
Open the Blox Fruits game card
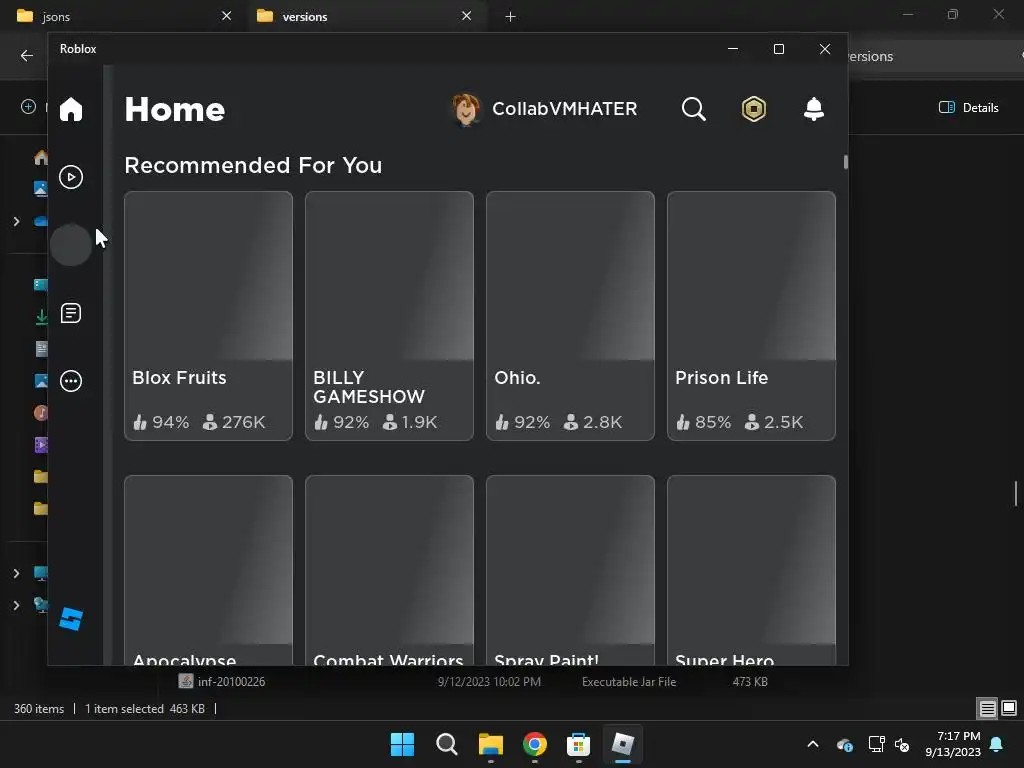(208, 316)
